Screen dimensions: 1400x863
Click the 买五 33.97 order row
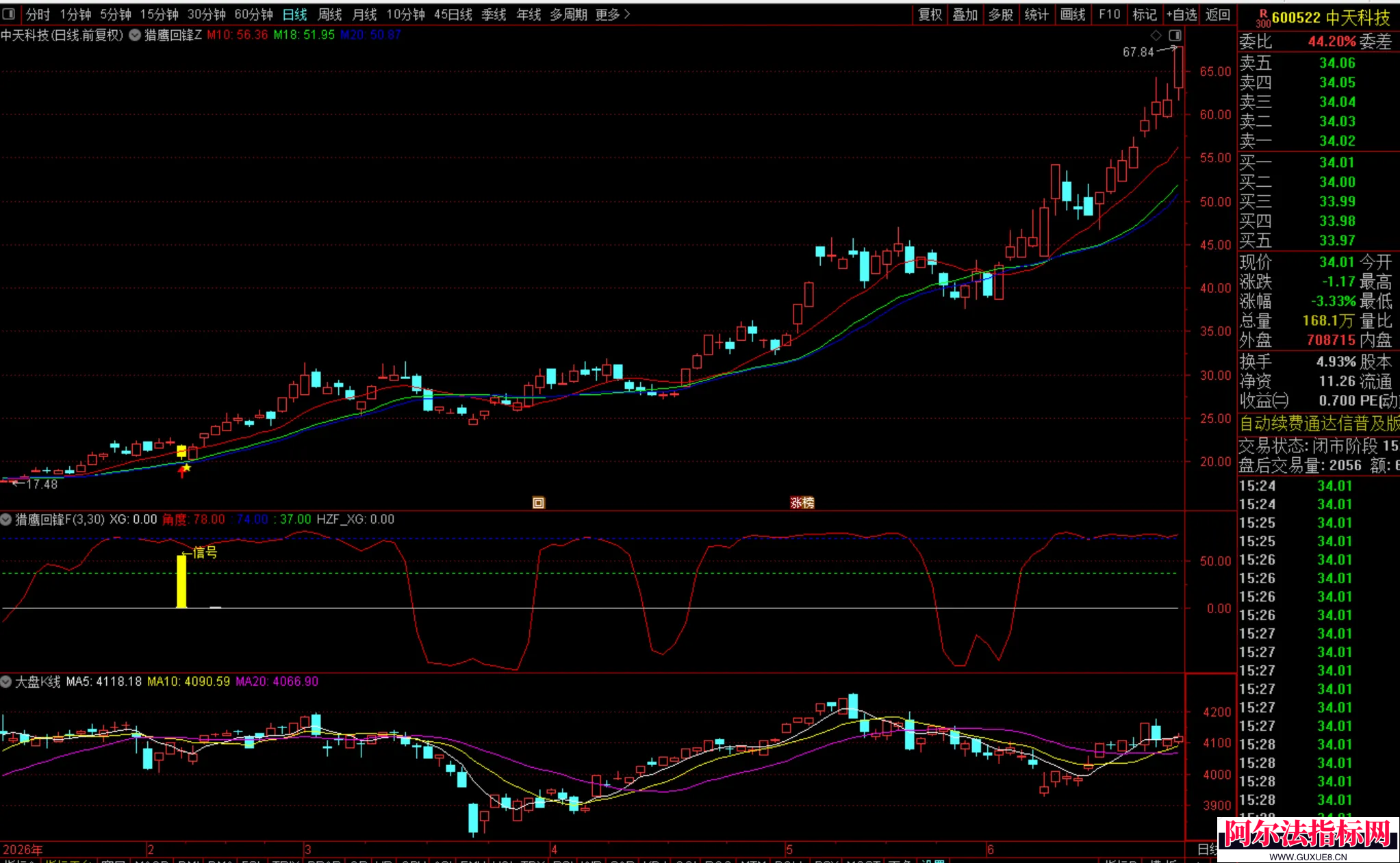click(x=1319, y=241)
